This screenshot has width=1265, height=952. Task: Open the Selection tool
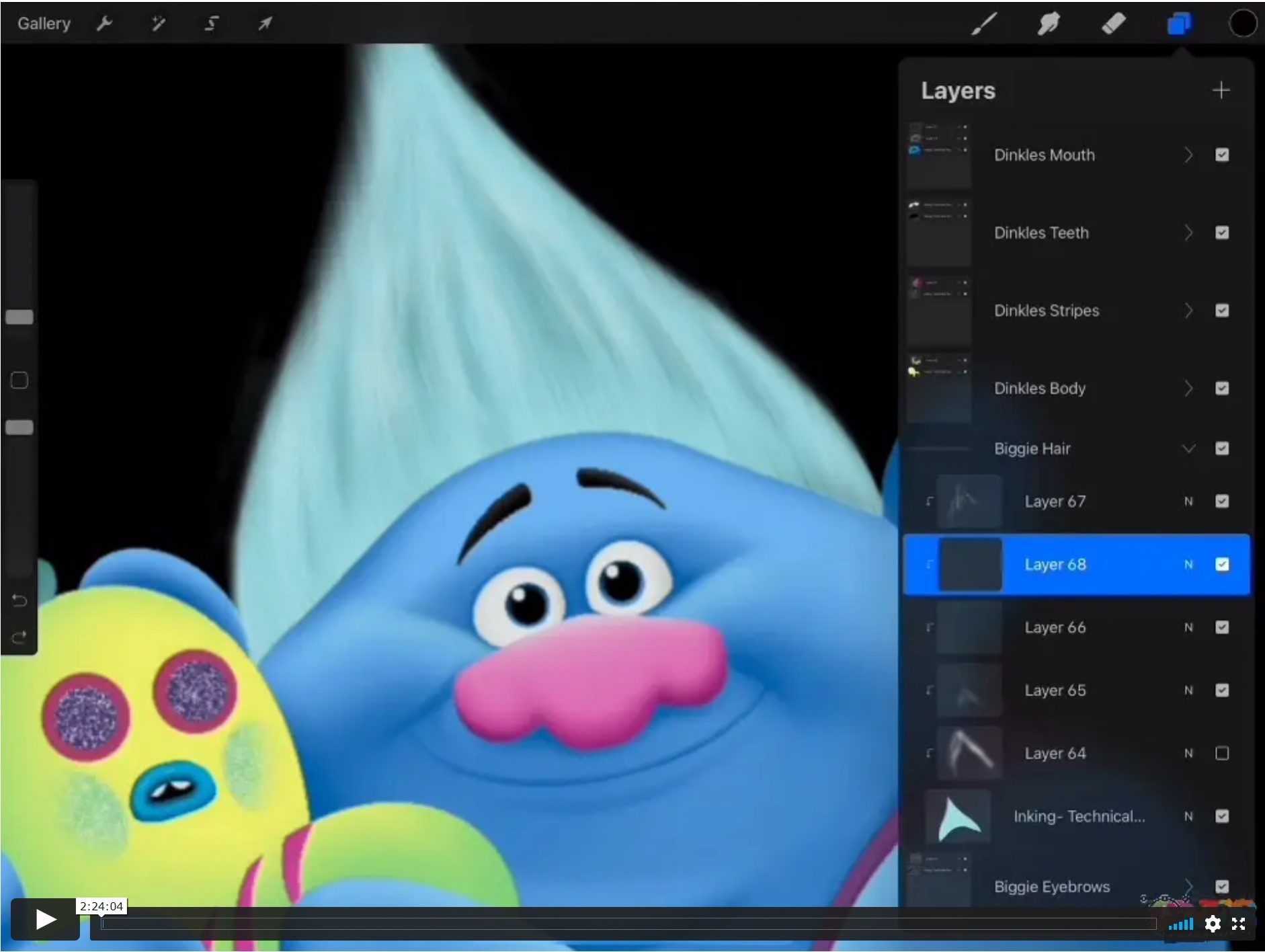pyautogui.click(x=212, y=23)
